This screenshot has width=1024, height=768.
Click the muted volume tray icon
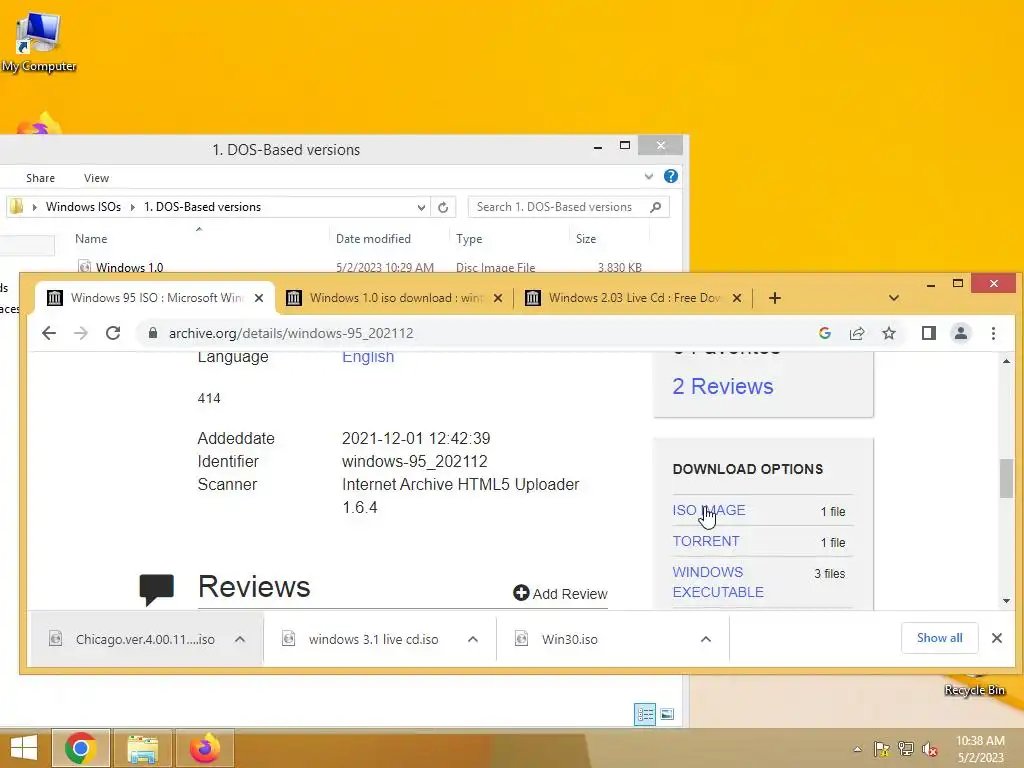930,749
